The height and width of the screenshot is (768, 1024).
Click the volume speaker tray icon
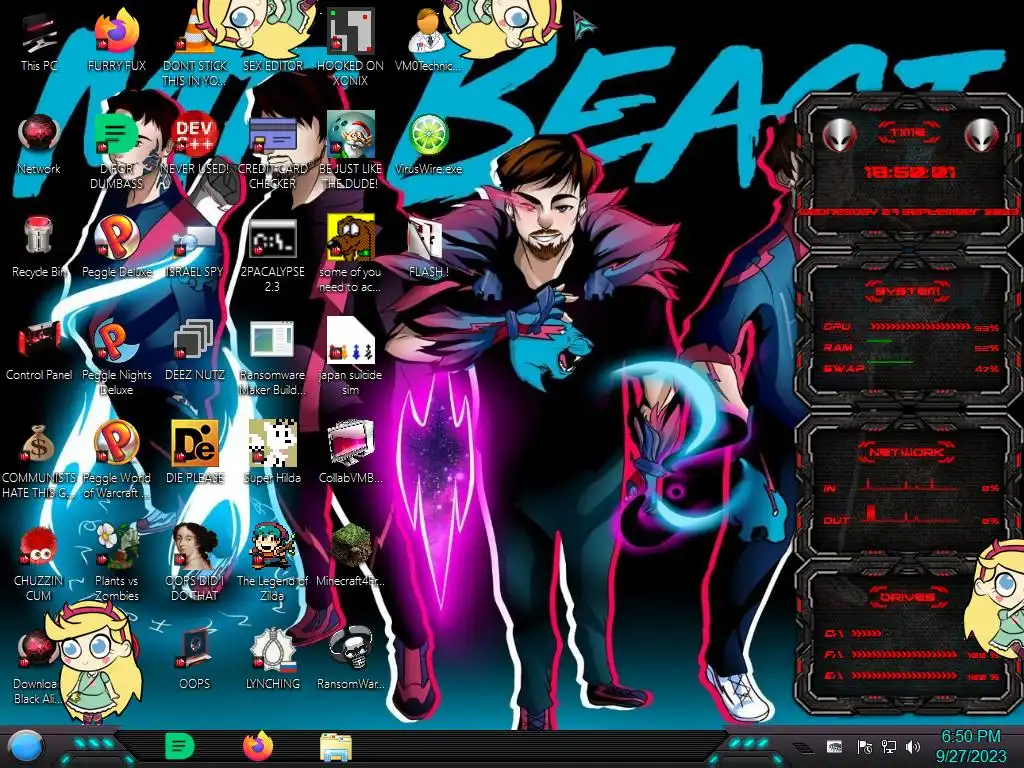click(x=913, y=747)
